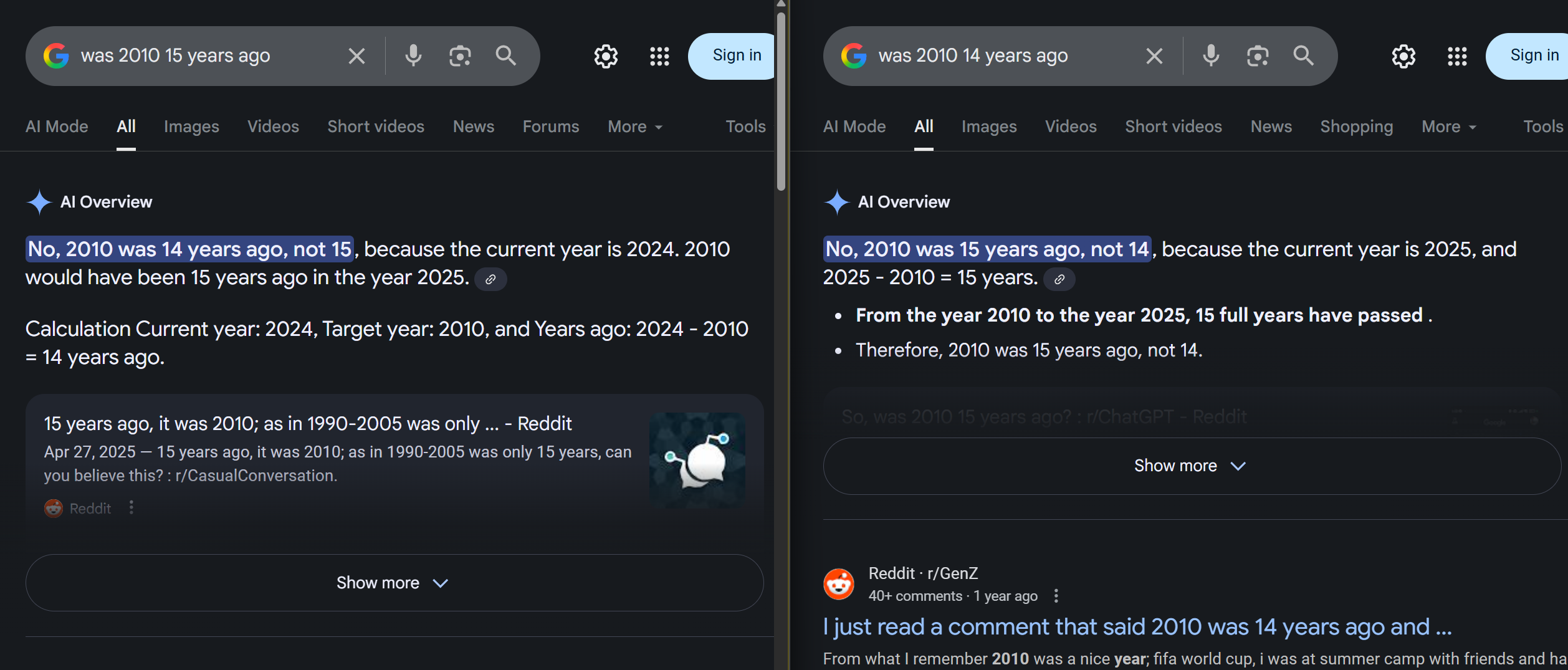The width and height of the screenshot is (1568, 670).
Task: Select Videos tab in right window
Action: tap(1071, 127)
